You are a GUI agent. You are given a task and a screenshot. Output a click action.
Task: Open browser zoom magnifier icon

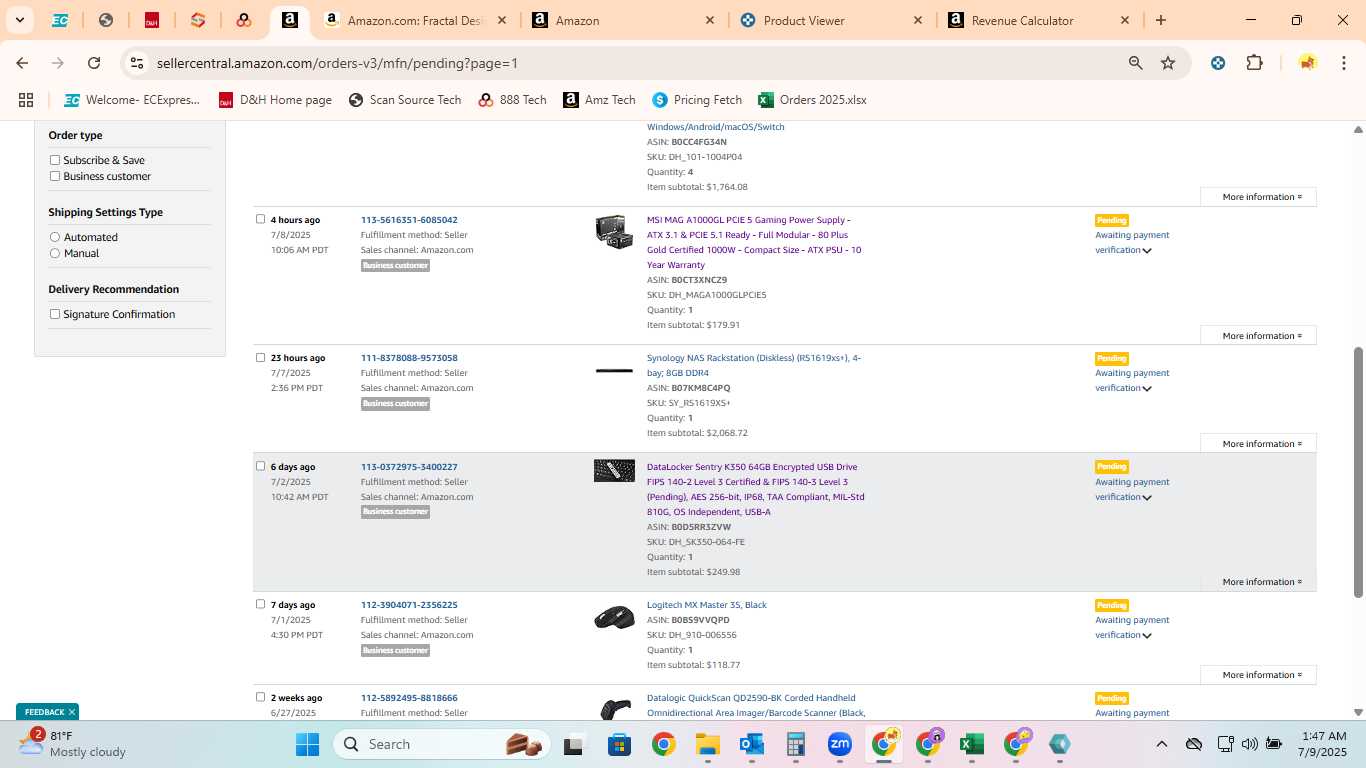[1135, 63]
